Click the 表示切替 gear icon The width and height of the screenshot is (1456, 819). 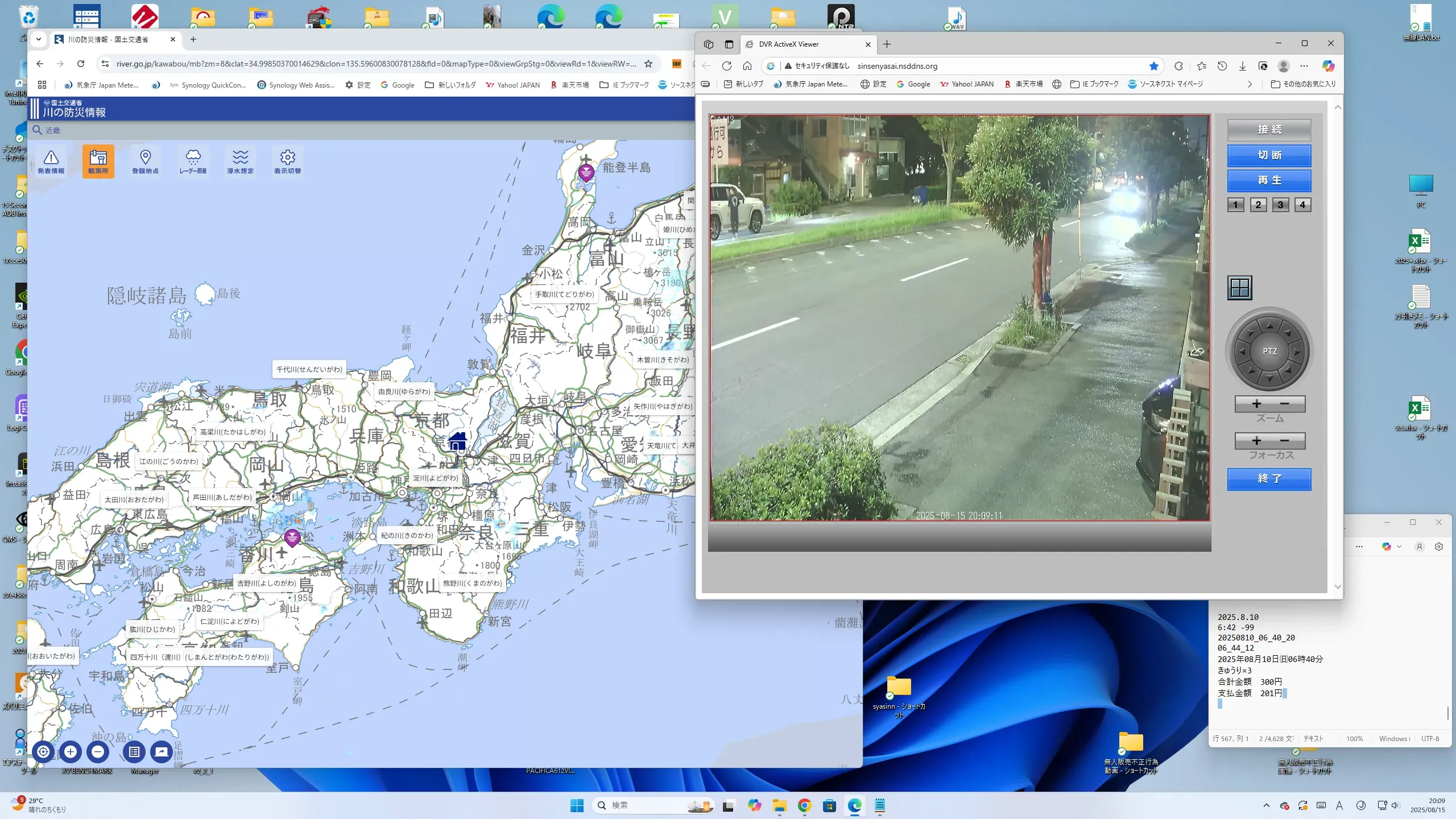tap(287, 161)
